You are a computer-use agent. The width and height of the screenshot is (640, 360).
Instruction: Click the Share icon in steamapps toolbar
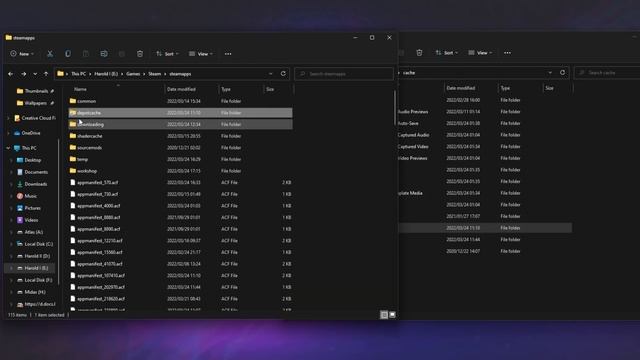(122, 54)
